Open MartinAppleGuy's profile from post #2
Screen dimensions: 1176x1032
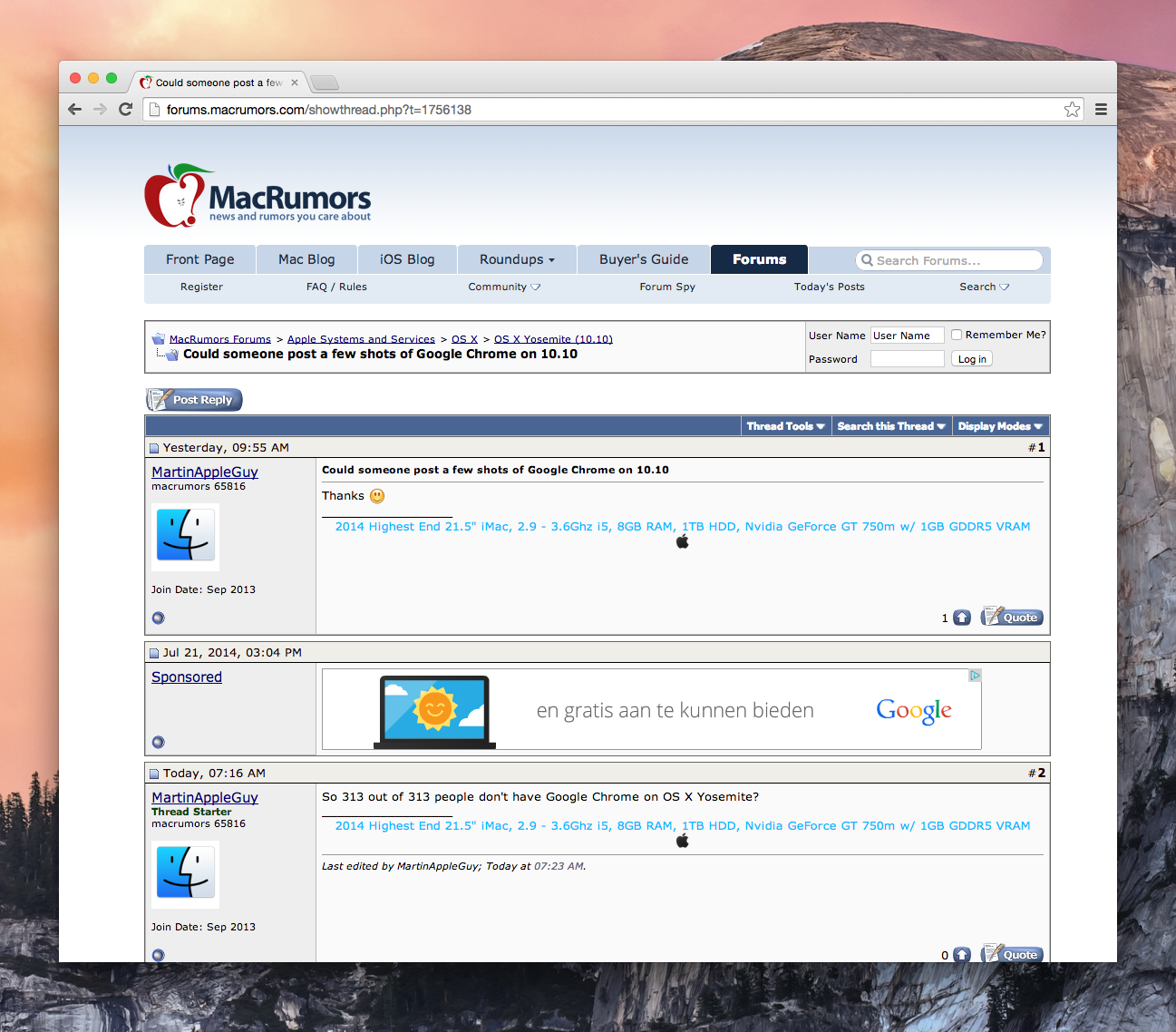pyautogui.click(x=205, y=797)
